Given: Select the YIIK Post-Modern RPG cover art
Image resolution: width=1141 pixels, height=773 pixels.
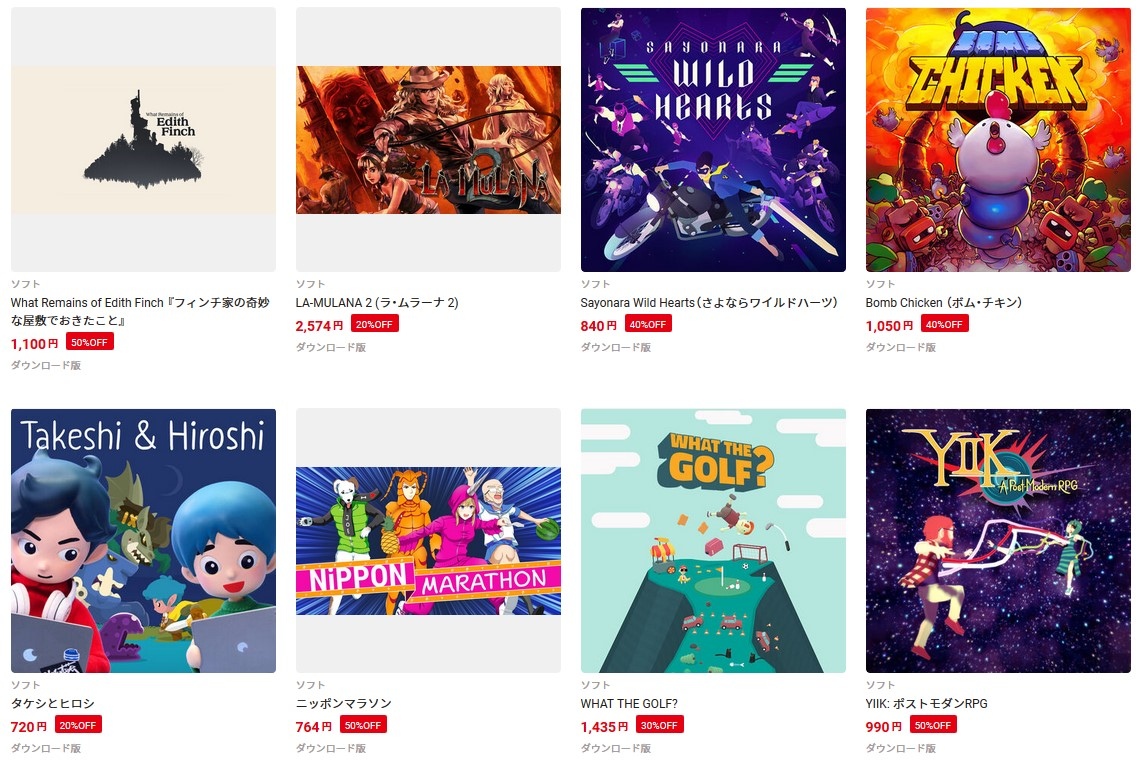Looking at the screenshot, I should 998,541.
